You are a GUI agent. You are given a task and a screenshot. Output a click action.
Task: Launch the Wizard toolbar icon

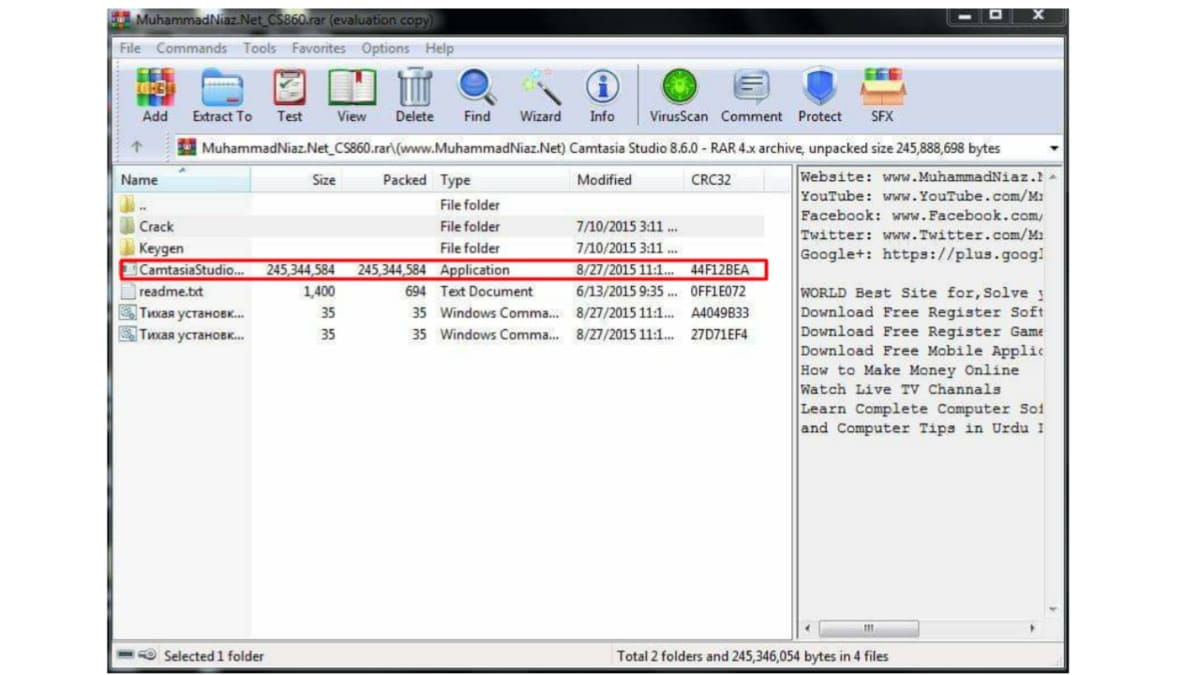point(540,88)
